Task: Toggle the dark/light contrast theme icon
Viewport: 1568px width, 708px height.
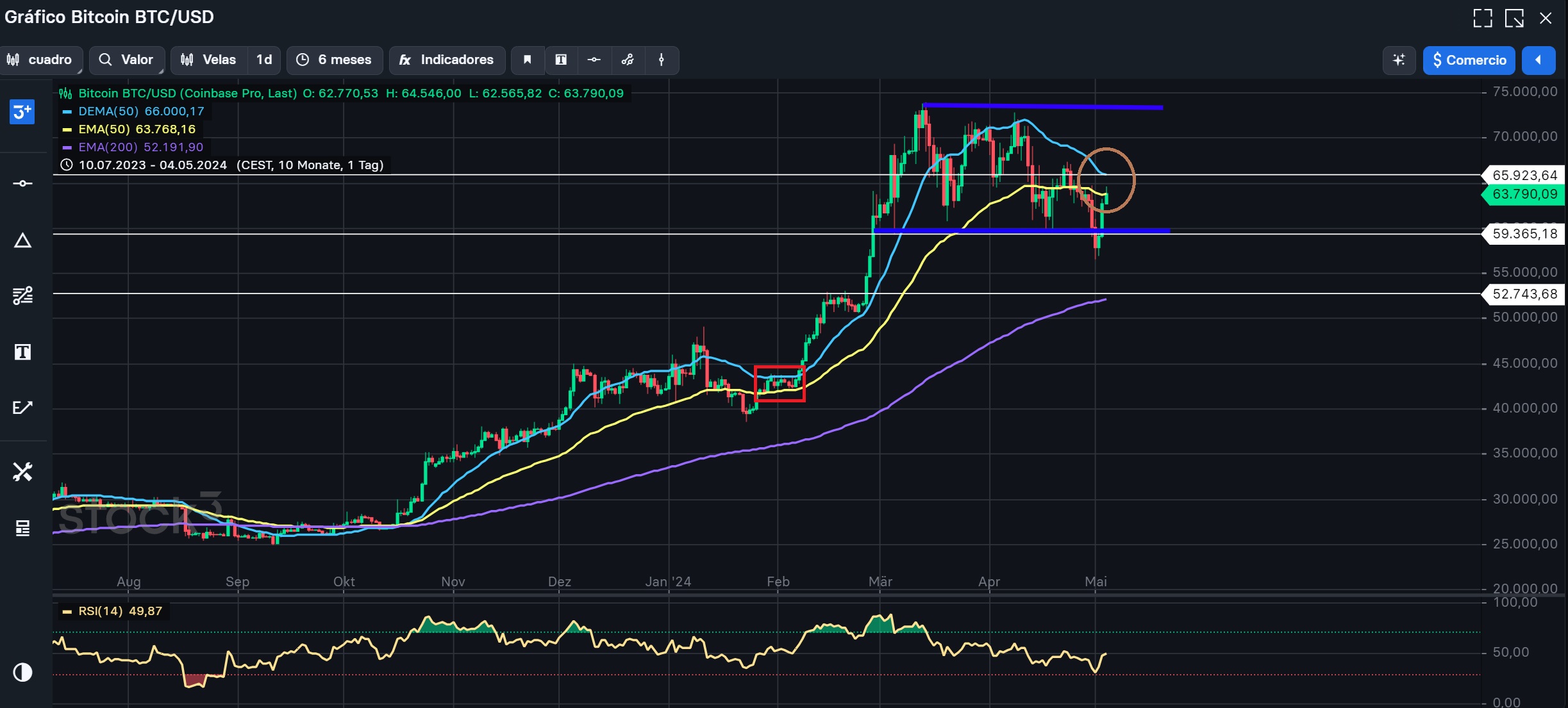Action: (22, 672)
